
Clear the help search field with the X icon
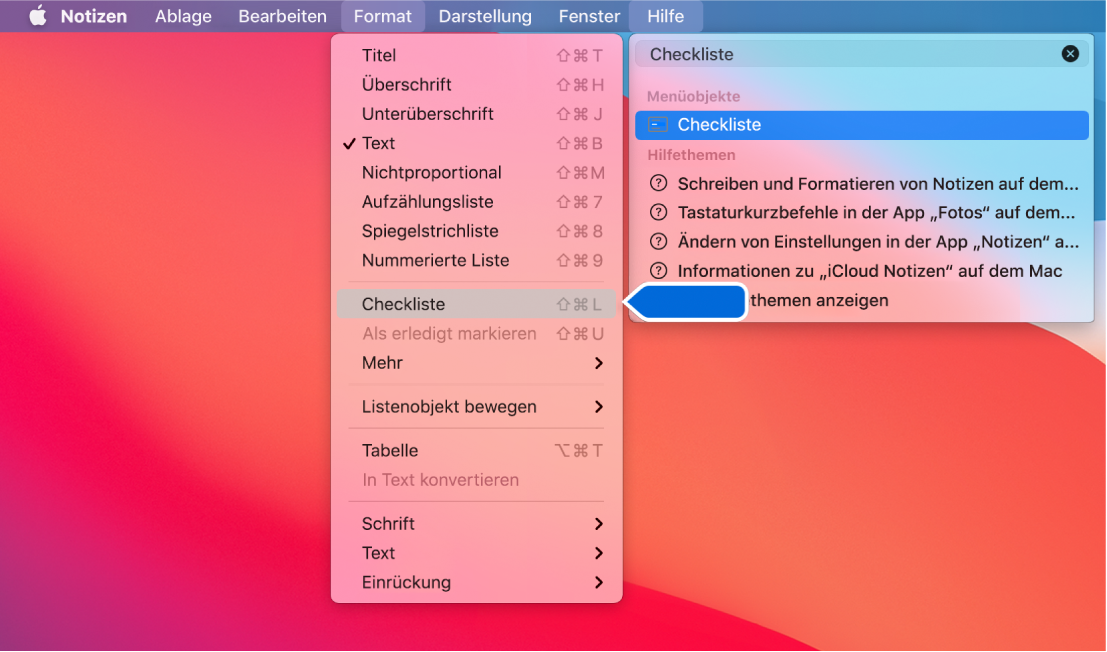pos(1070,54)
